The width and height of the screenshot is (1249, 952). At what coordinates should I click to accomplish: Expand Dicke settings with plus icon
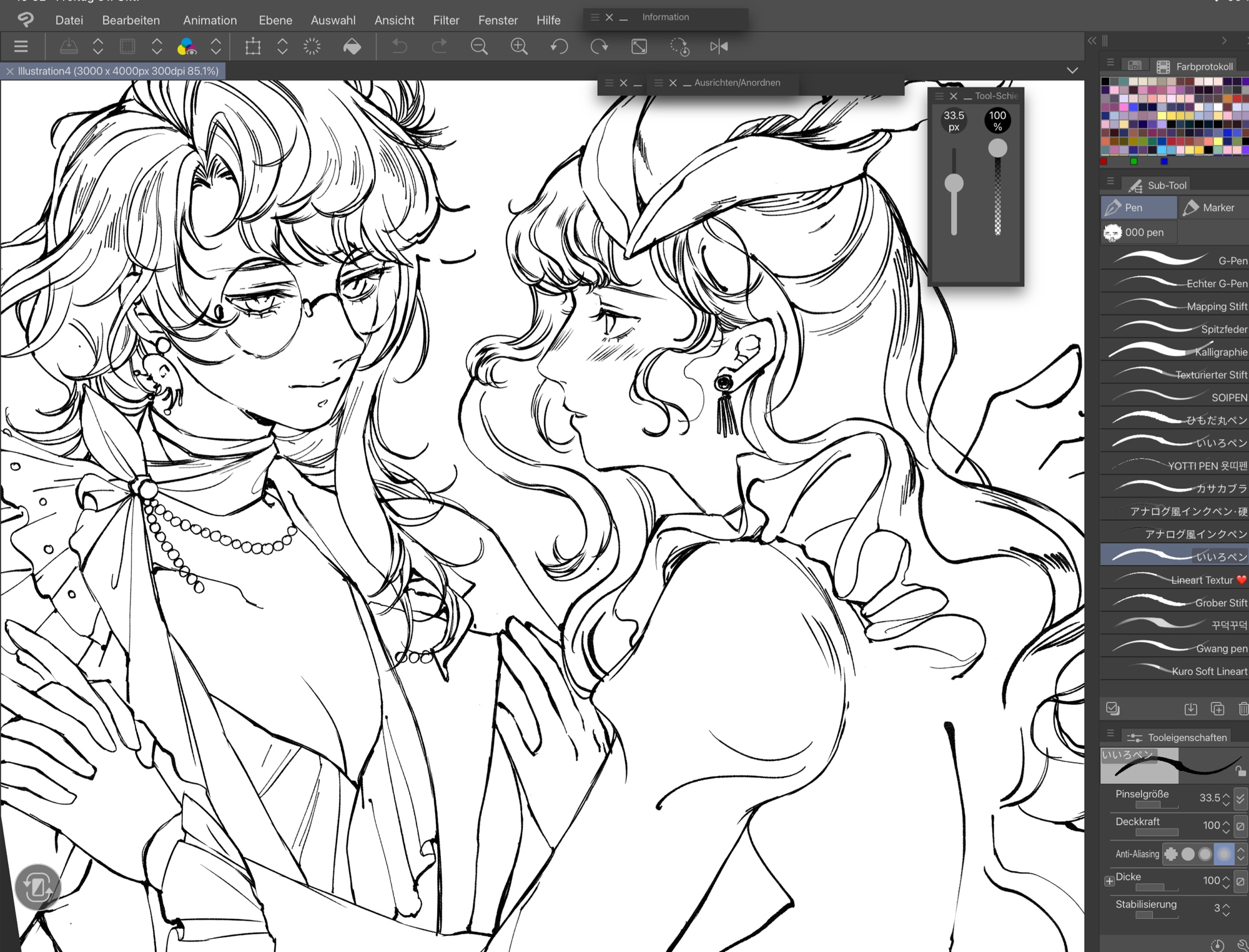pyautogui.click(x=1109, y=881)
